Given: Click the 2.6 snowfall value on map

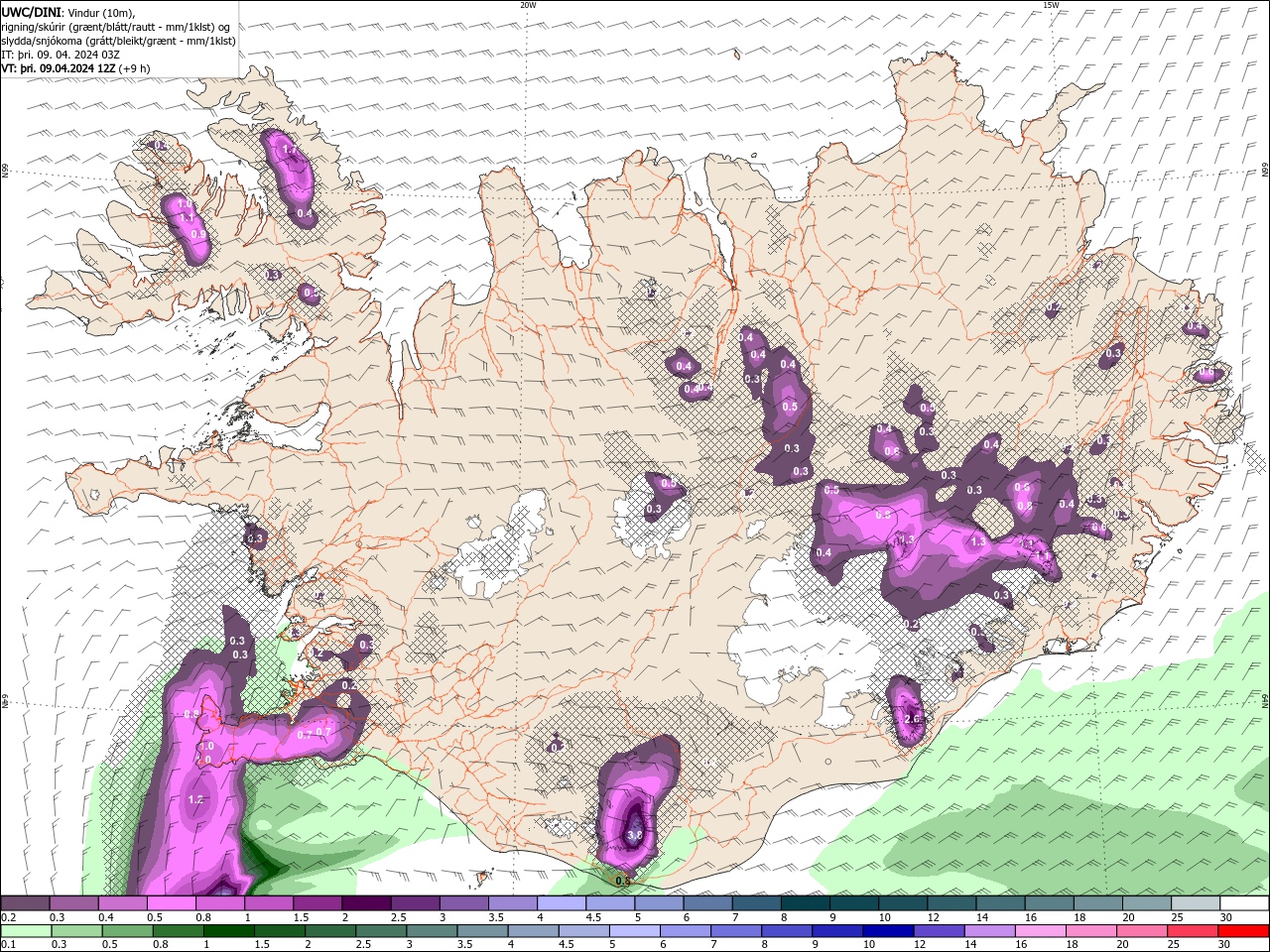Looking at the screenshot, I should [914, 719].
